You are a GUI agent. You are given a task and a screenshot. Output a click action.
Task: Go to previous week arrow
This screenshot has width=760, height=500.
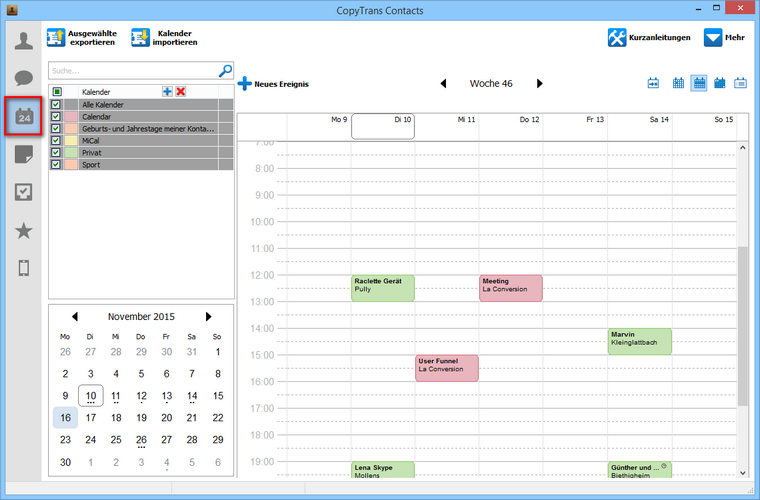pyautogui.click(x=443, y=83)
